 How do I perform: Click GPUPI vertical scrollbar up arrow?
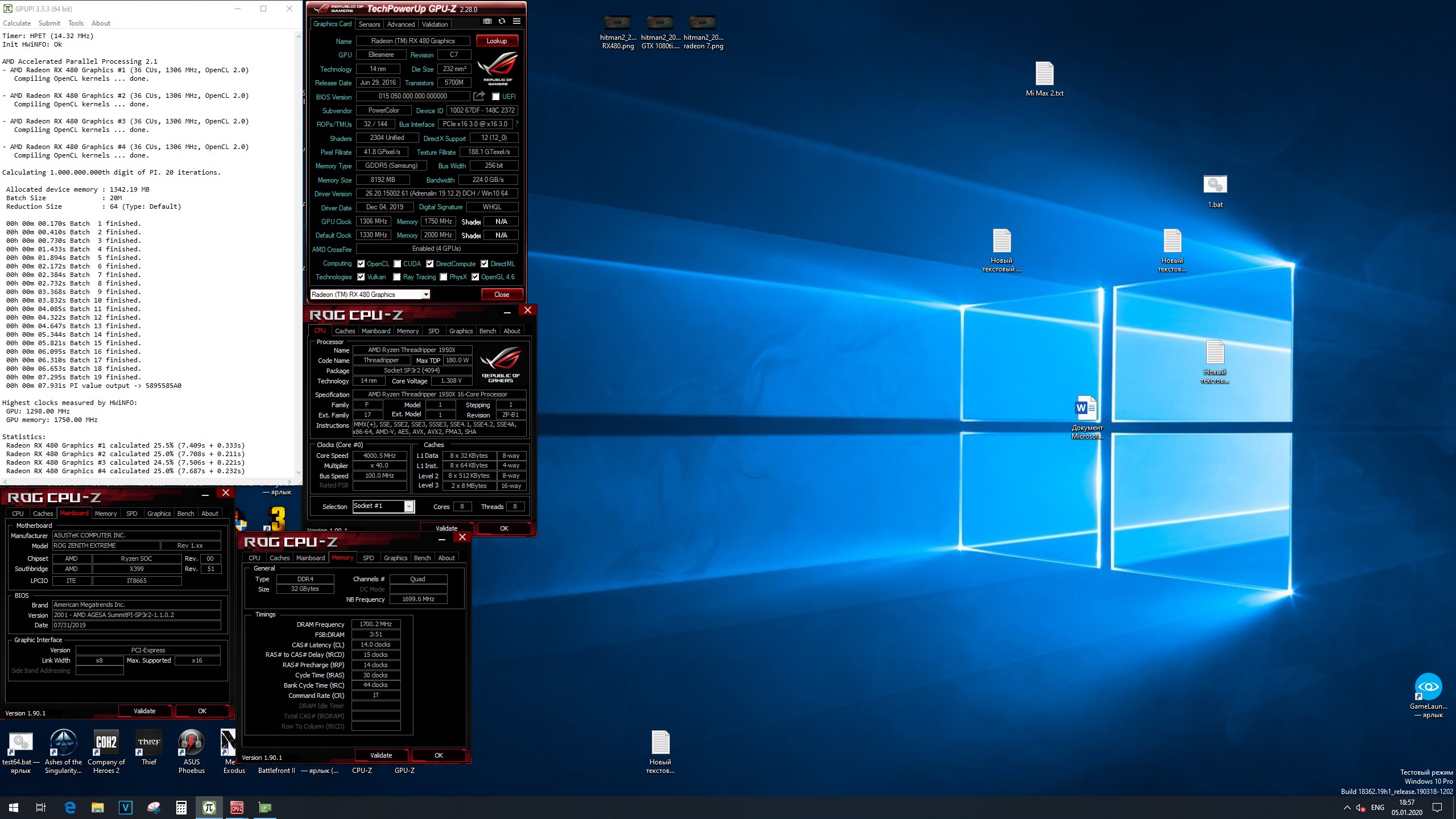pos(299,36)
